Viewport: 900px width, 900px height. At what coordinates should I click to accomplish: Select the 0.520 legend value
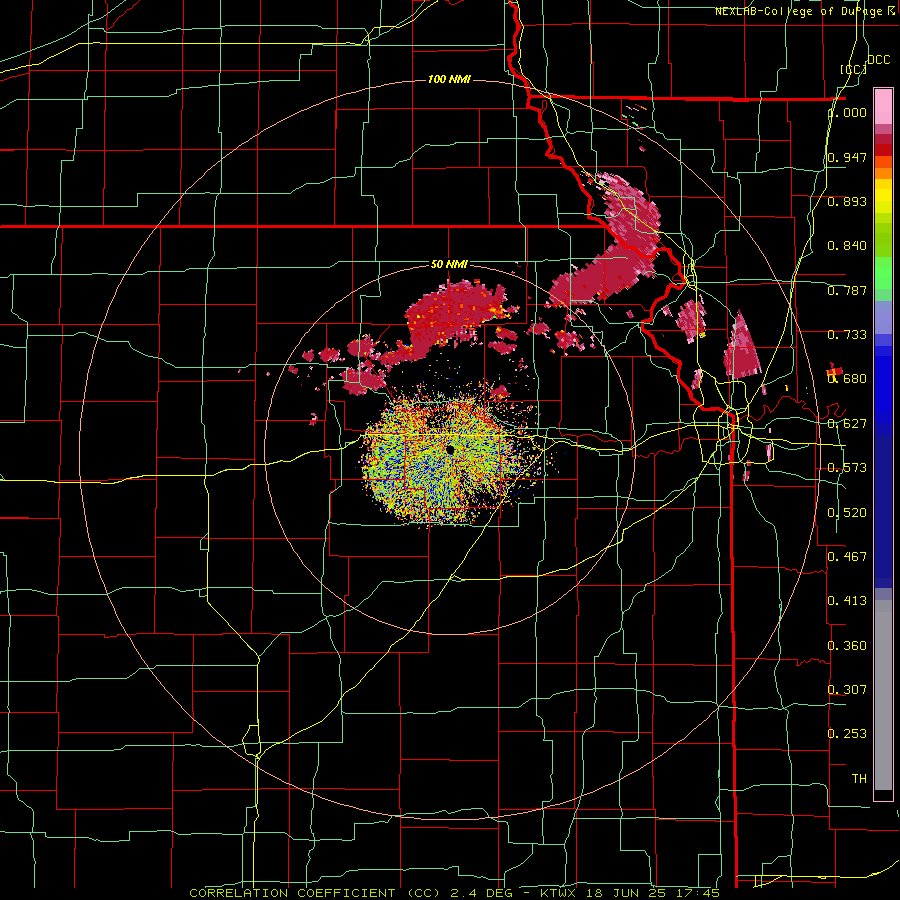pyautogui.click(x=847, y=513)
